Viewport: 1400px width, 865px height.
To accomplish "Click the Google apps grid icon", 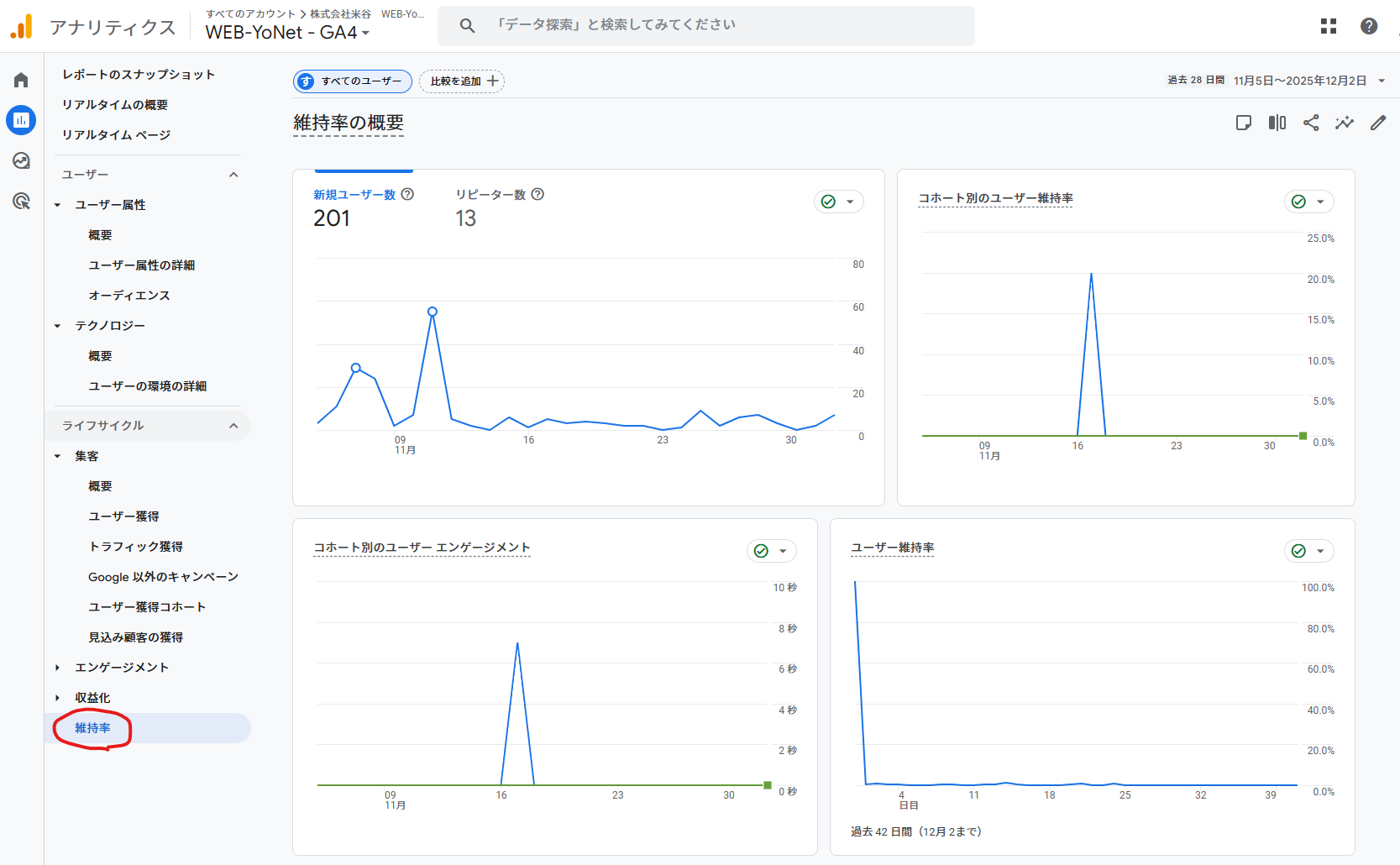I will [x=1328, y=26].
